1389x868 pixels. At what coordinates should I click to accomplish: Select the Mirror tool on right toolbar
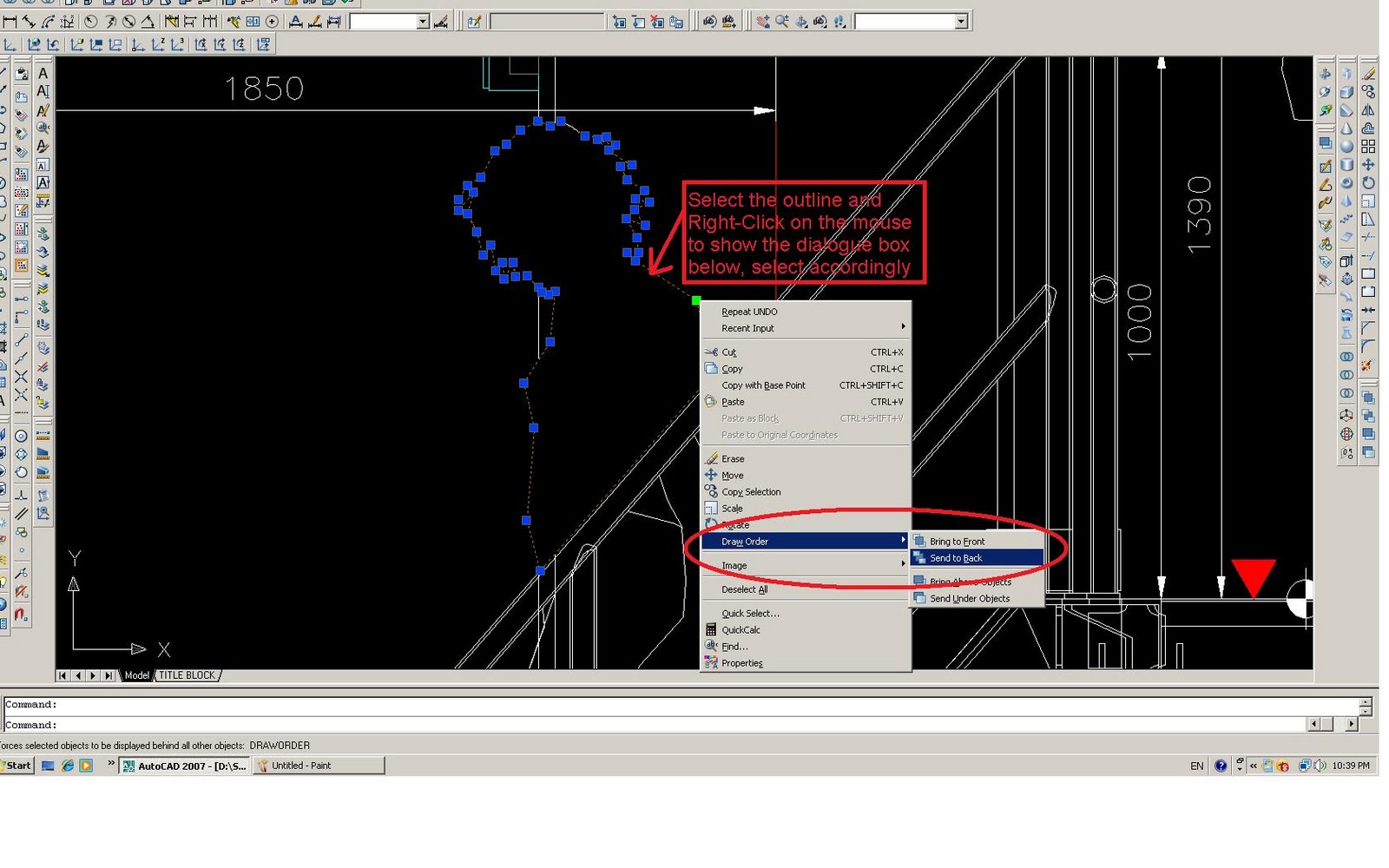tap(1369, 108)
